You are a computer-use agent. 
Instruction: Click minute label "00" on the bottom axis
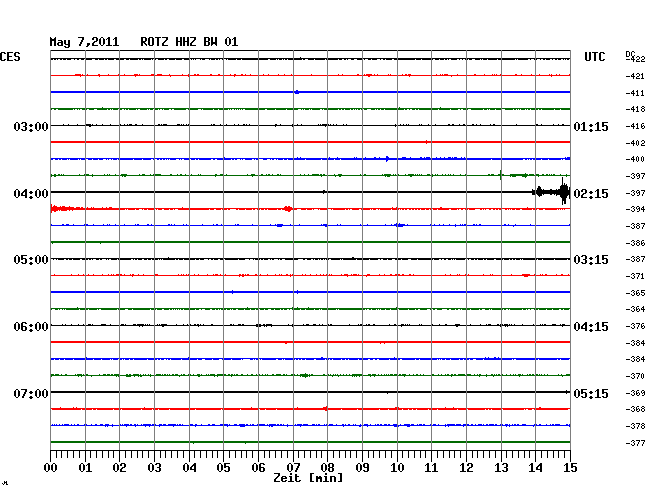(x=51, y=467)
